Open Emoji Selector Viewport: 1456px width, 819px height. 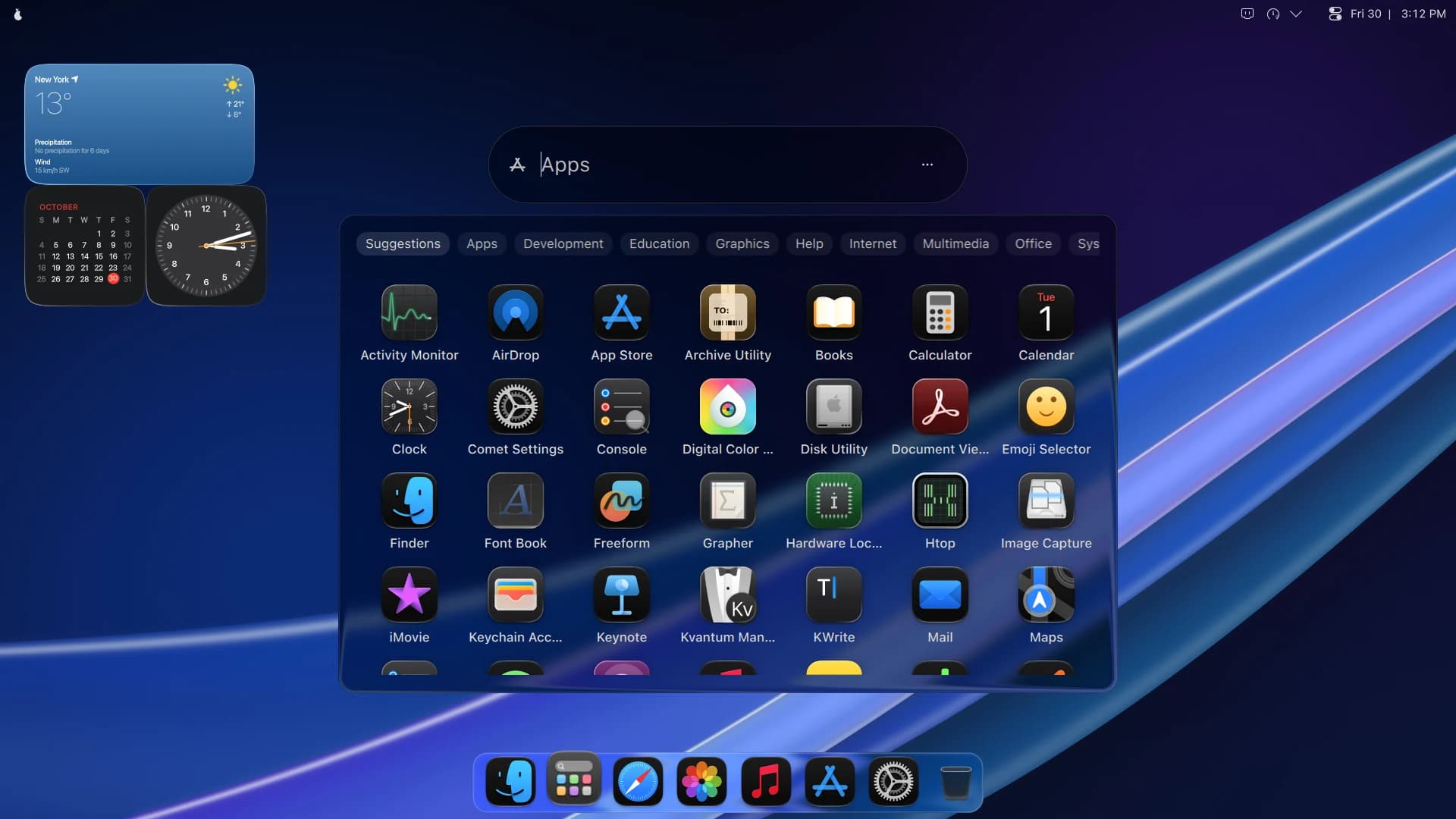pos(1046,406)
